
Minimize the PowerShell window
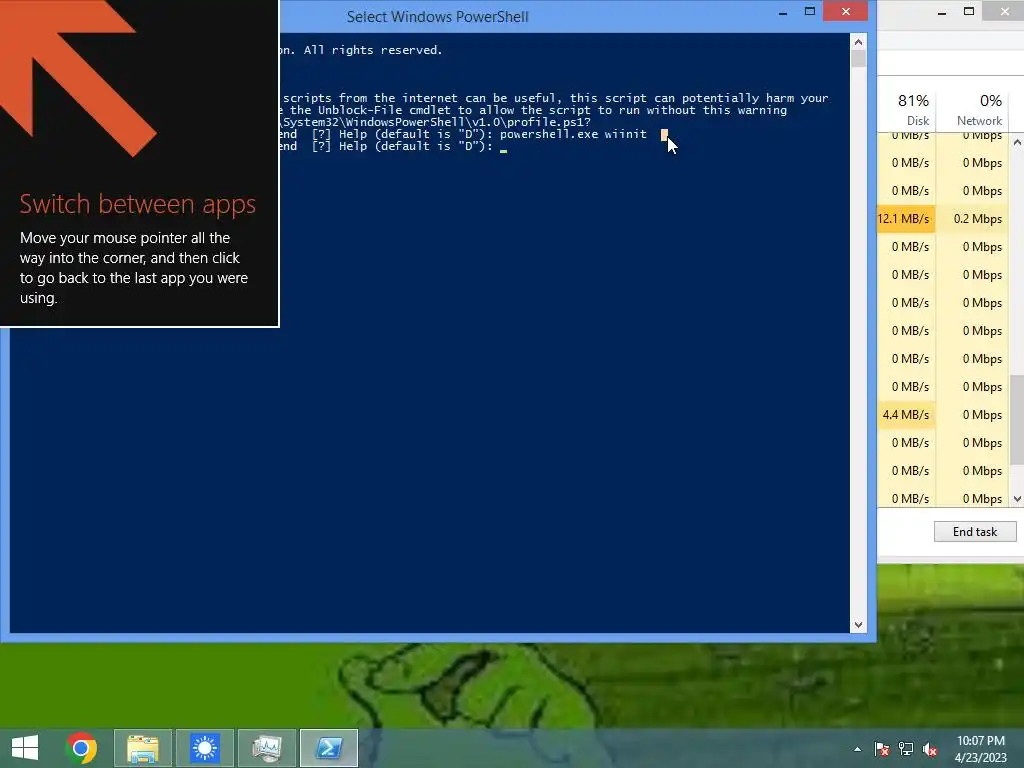[x=783, y=12]
